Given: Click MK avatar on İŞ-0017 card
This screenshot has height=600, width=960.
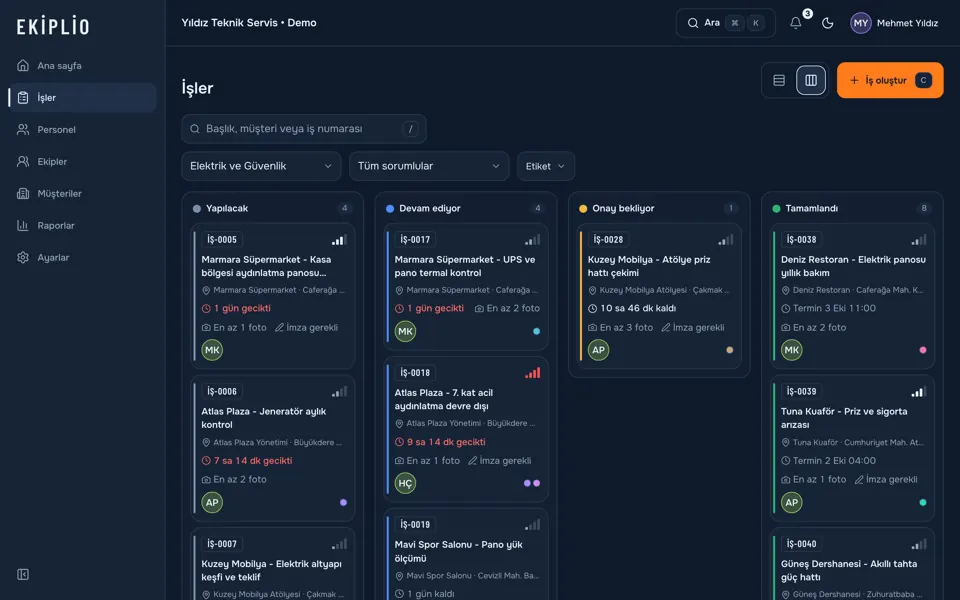Looking at the screenshot, I should click(x=405, y=331).
